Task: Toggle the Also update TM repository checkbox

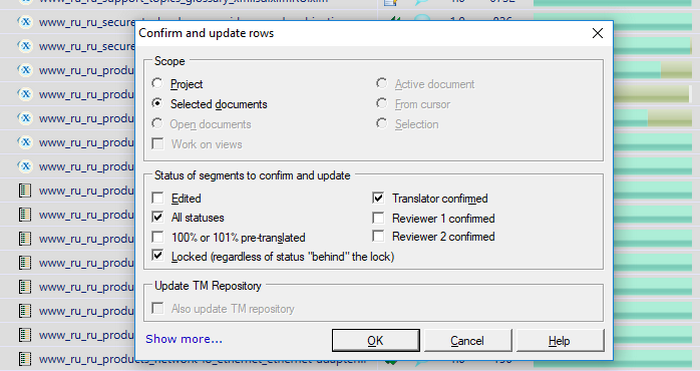Action: [158, 308]
